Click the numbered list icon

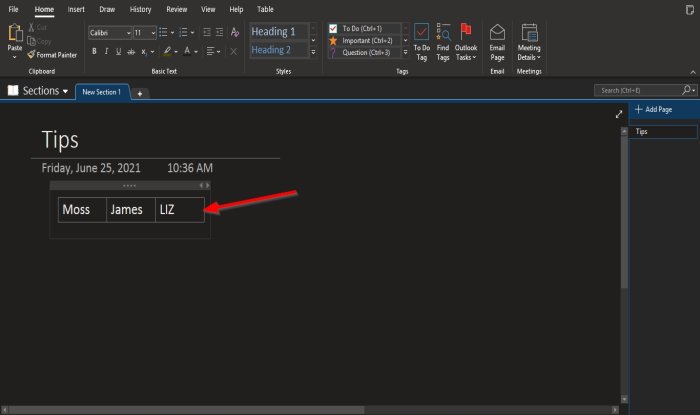[183, 32]
